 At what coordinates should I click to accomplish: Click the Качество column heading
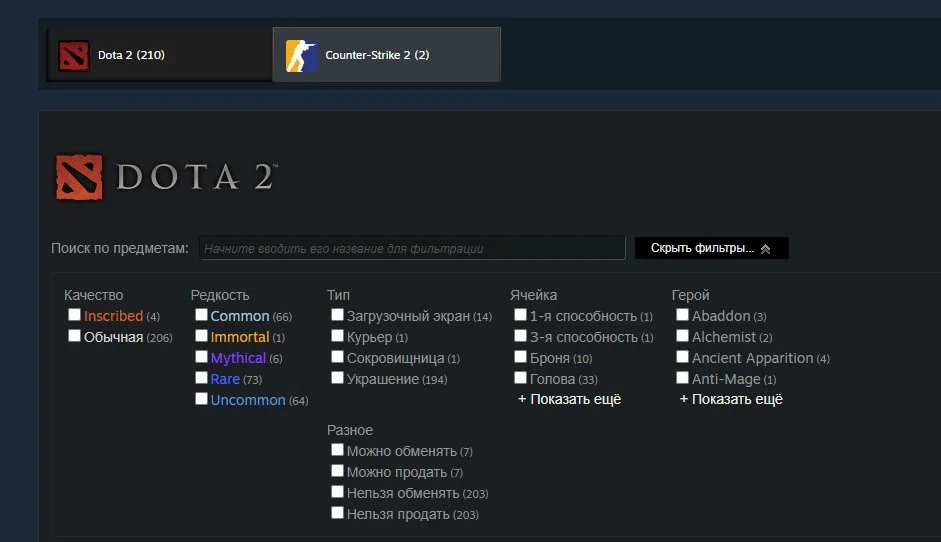coord(94,295)
